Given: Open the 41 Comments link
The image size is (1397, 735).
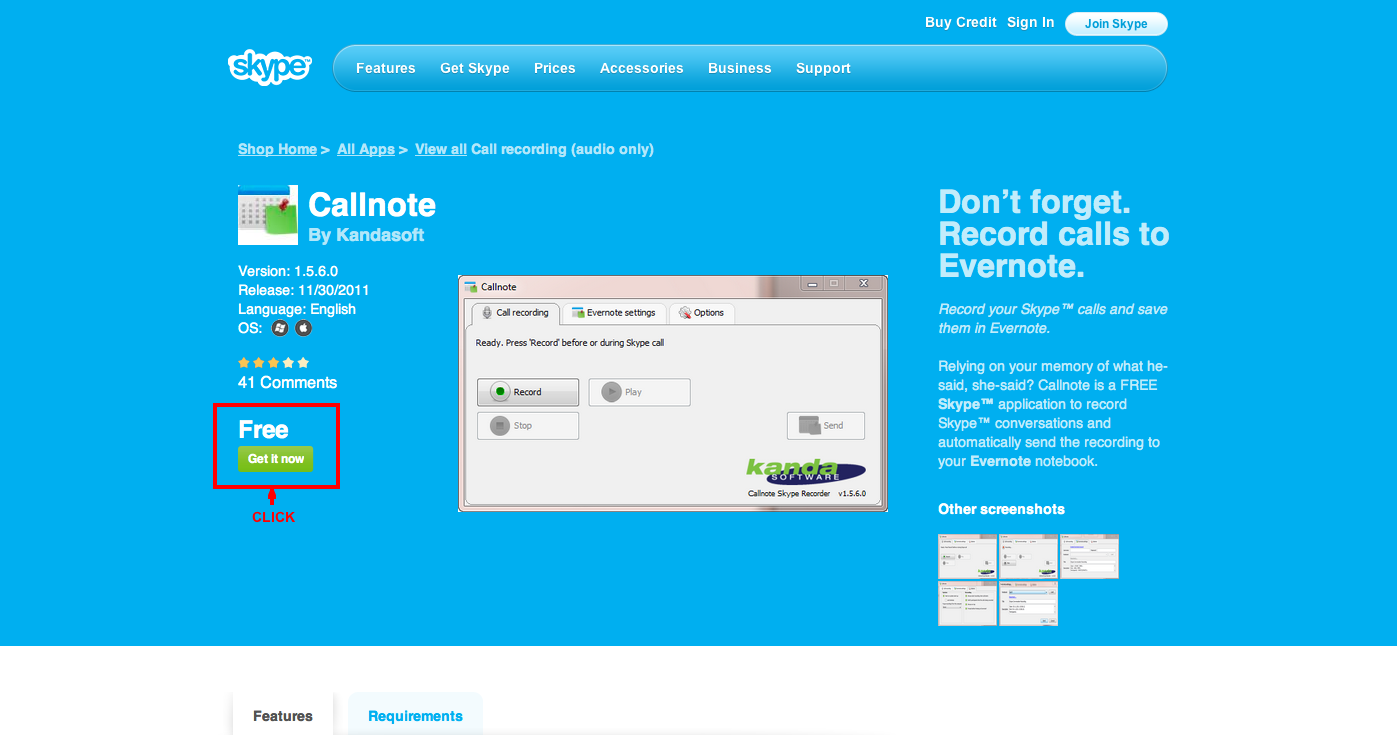Looking at the screenshot, I should (287, 383).
